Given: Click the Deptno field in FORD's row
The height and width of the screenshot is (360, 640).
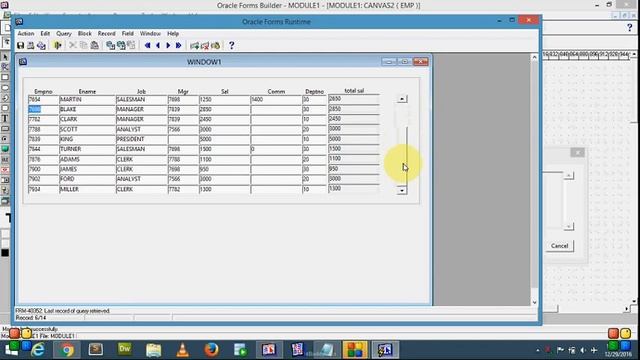Looking at the screenshot, I should 314,179.
